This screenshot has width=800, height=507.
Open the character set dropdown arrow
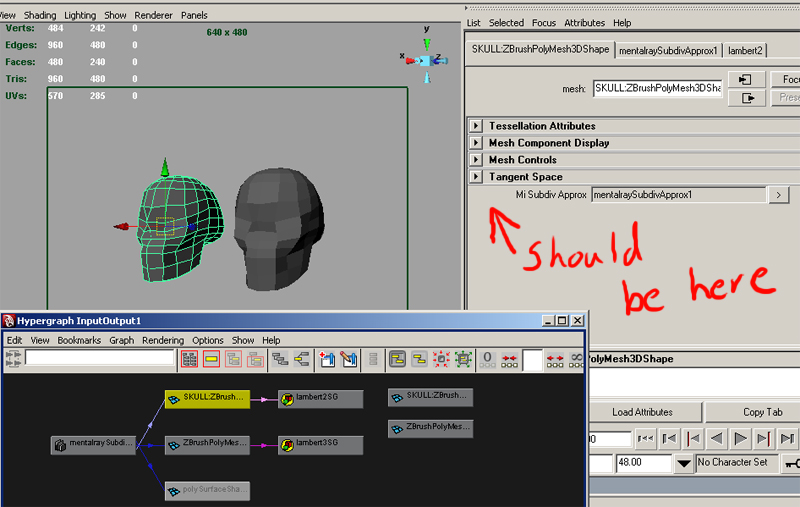pyautogui.click(x=683, y=463)
